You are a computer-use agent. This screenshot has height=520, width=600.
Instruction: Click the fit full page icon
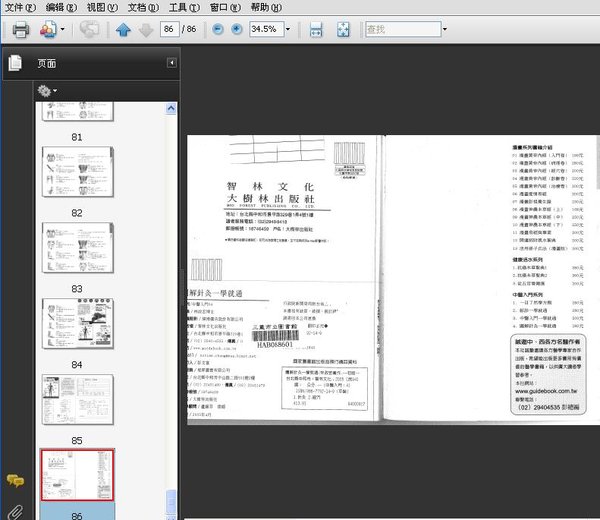tap(344, 30)
